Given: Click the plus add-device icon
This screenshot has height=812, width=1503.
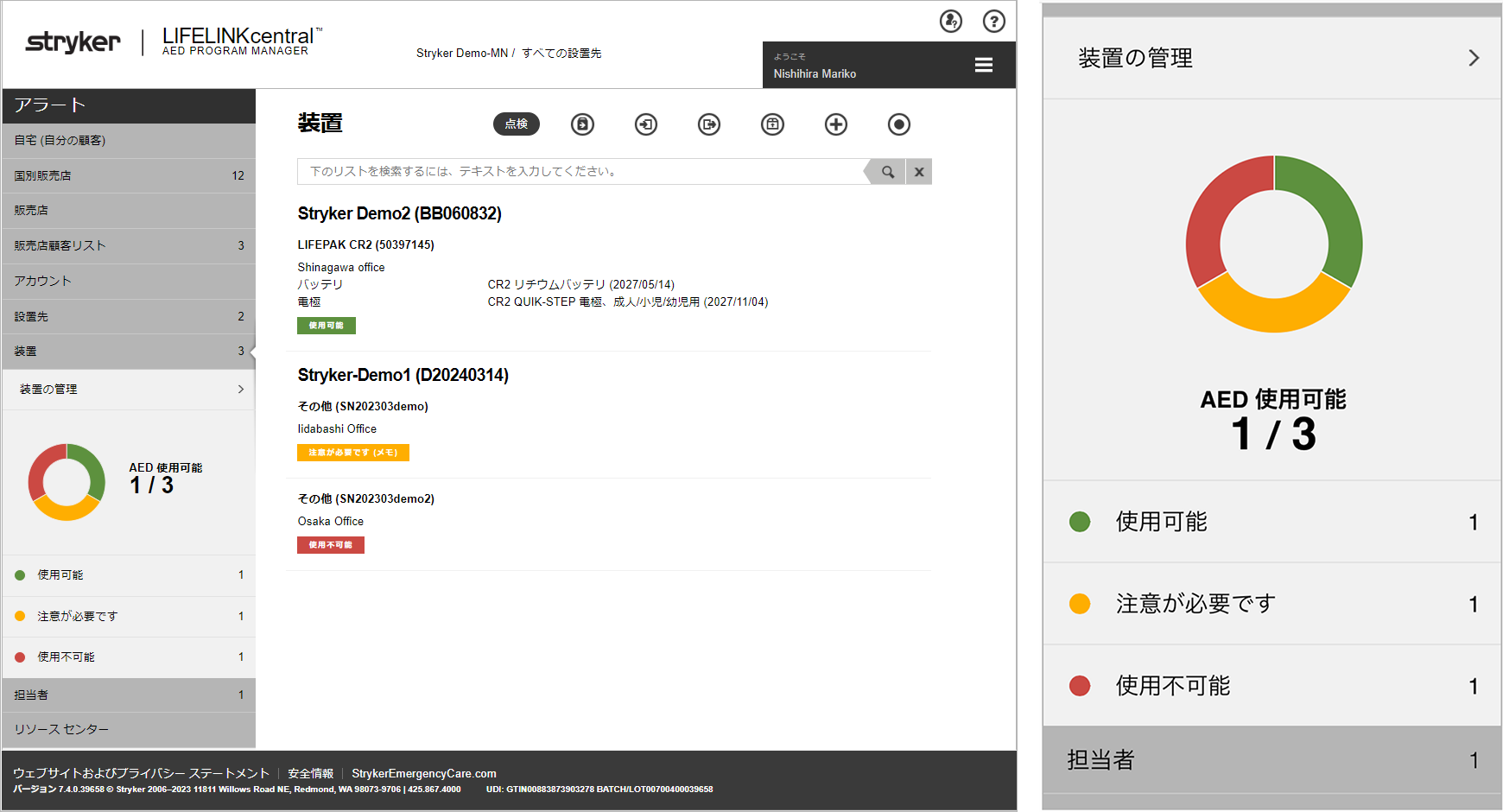Looking at the screenshot, I should pyautogui.click(x=836, y=124).
